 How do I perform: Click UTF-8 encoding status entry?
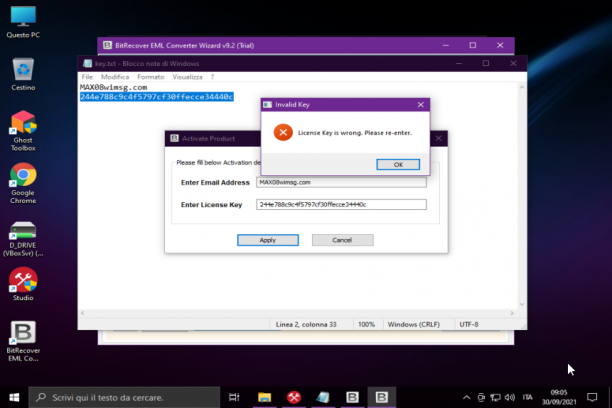point(469,324)
